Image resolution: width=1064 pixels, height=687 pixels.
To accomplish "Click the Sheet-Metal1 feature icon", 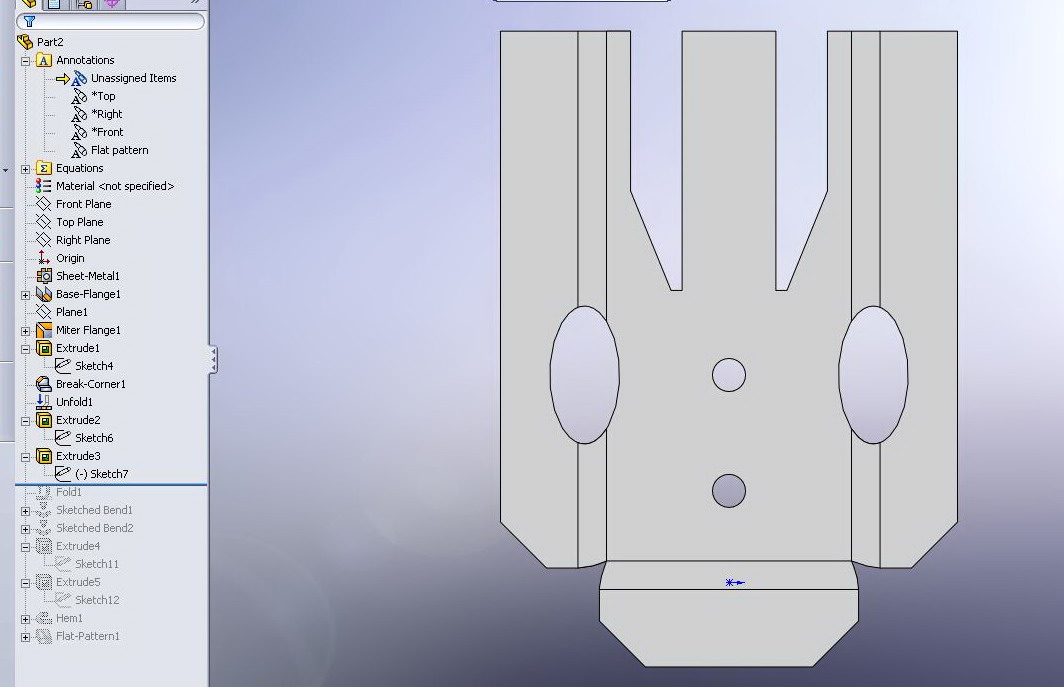I will 43,276.
